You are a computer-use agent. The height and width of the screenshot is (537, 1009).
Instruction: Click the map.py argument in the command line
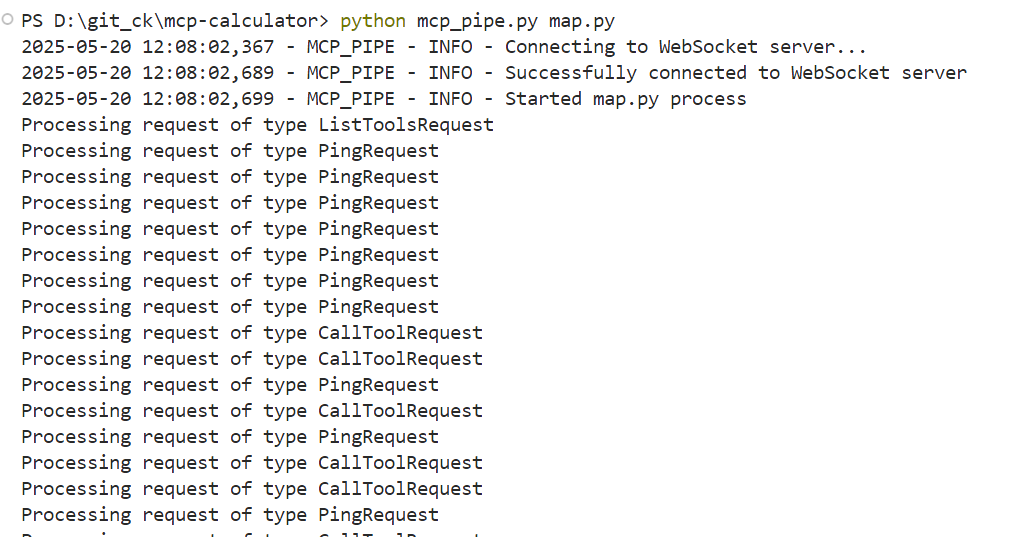[582, 21]
